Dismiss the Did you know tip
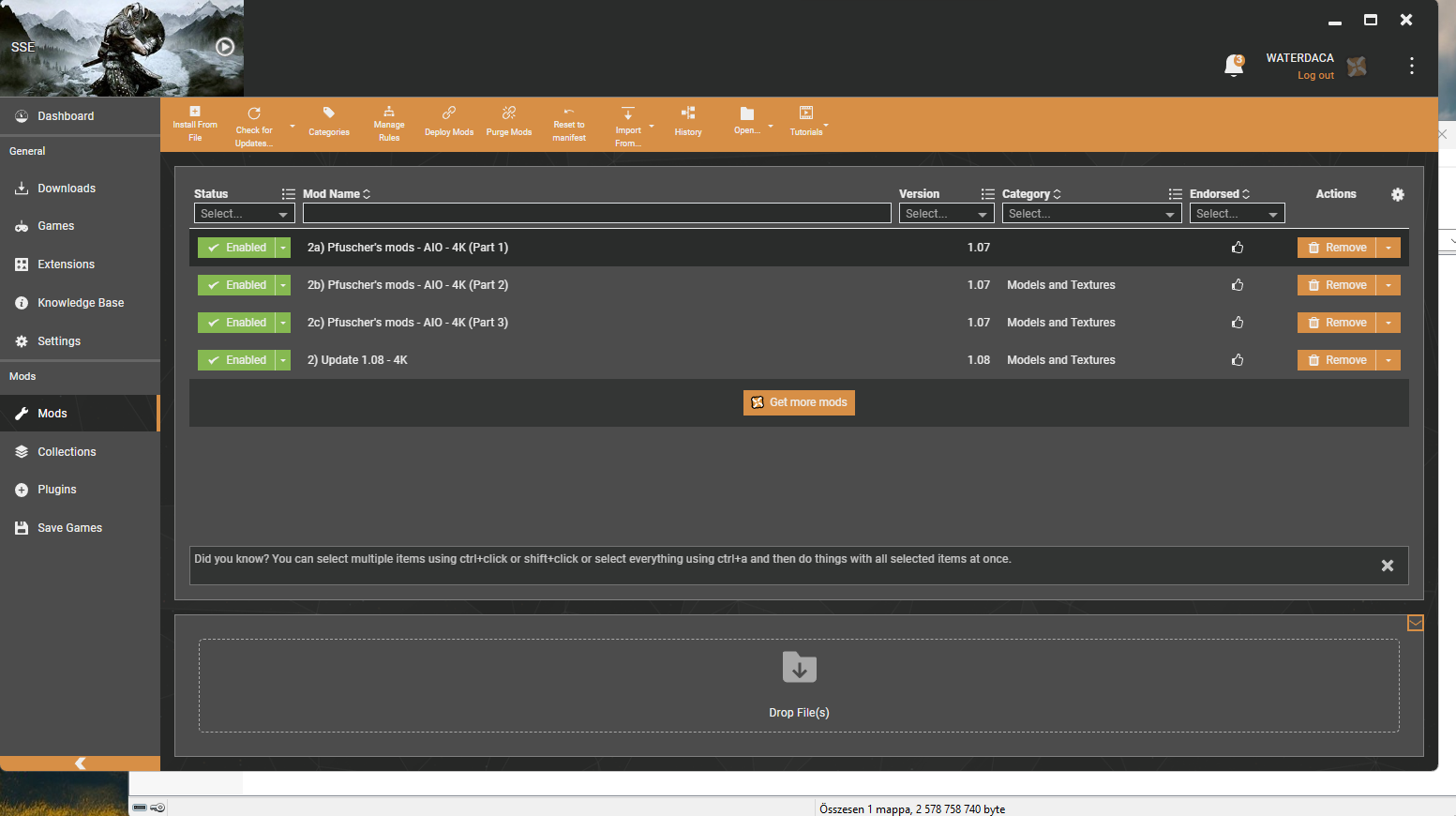The height and width of the screenshot is (816, 1456). point(1388,566)
